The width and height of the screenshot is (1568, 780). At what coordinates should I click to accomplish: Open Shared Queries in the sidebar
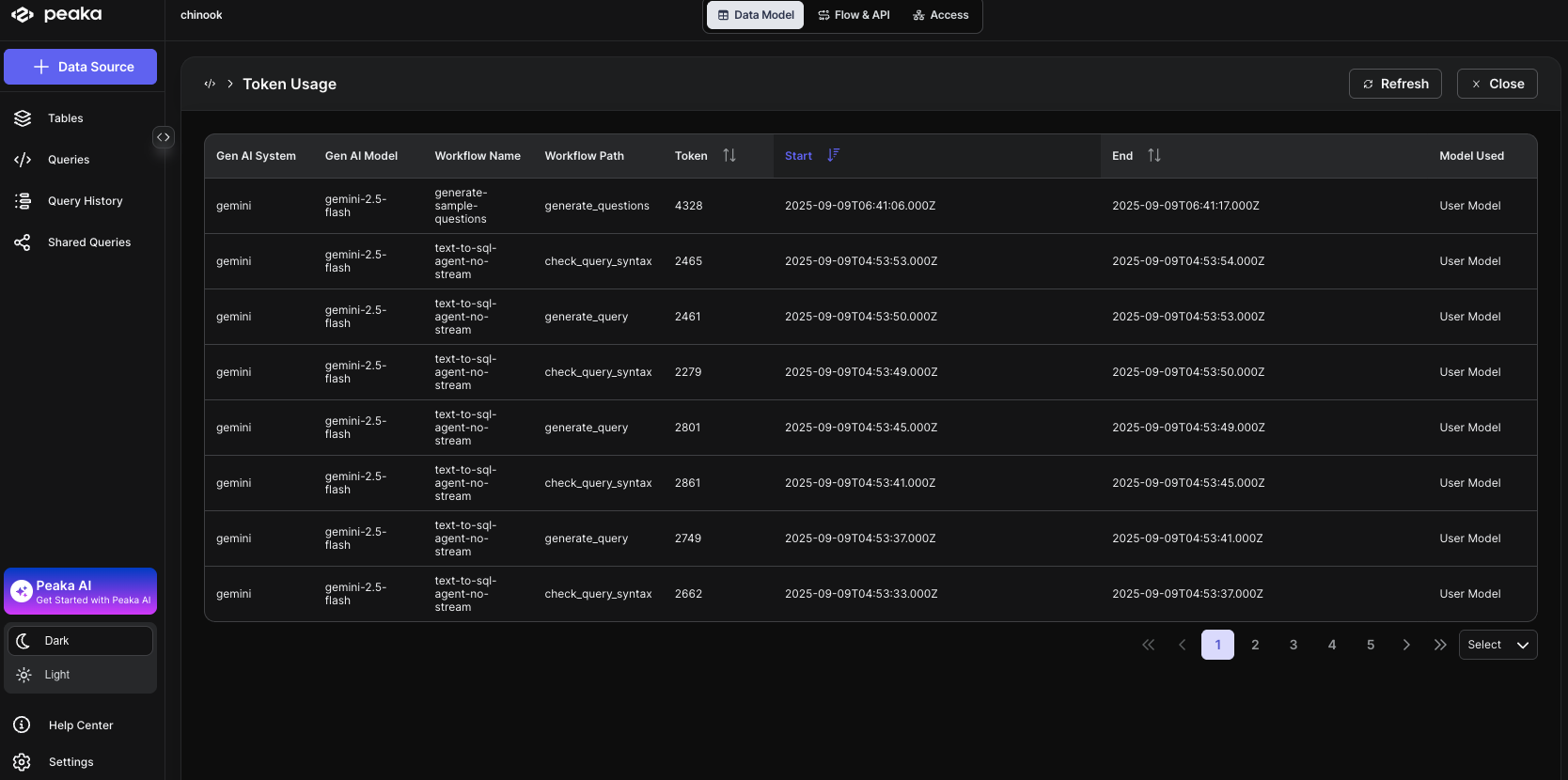click(x=89, y=242)
